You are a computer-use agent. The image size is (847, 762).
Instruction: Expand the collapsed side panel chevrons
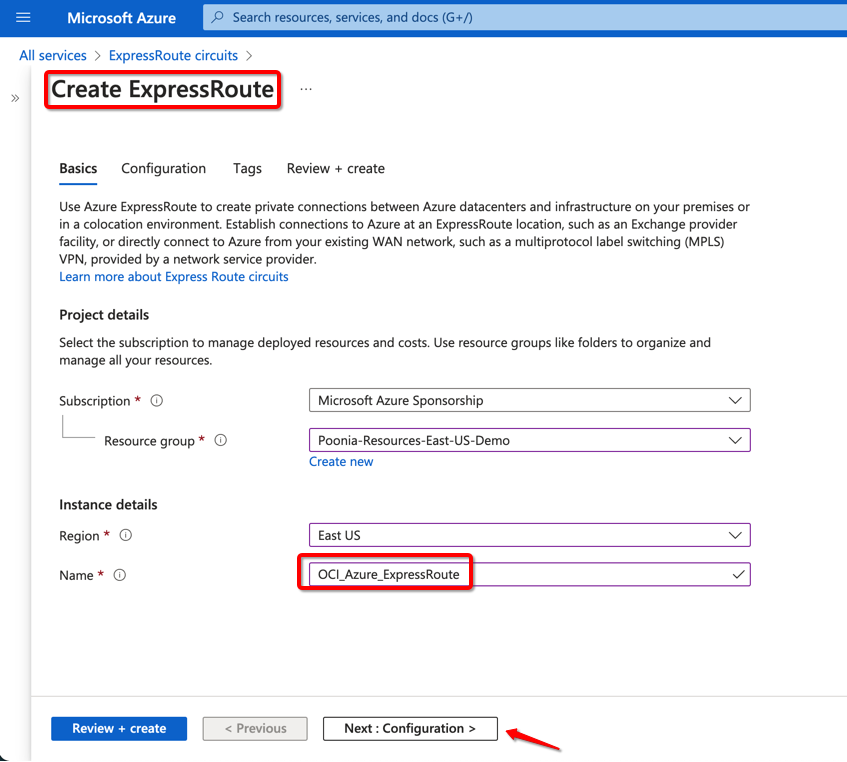point(15,98)
